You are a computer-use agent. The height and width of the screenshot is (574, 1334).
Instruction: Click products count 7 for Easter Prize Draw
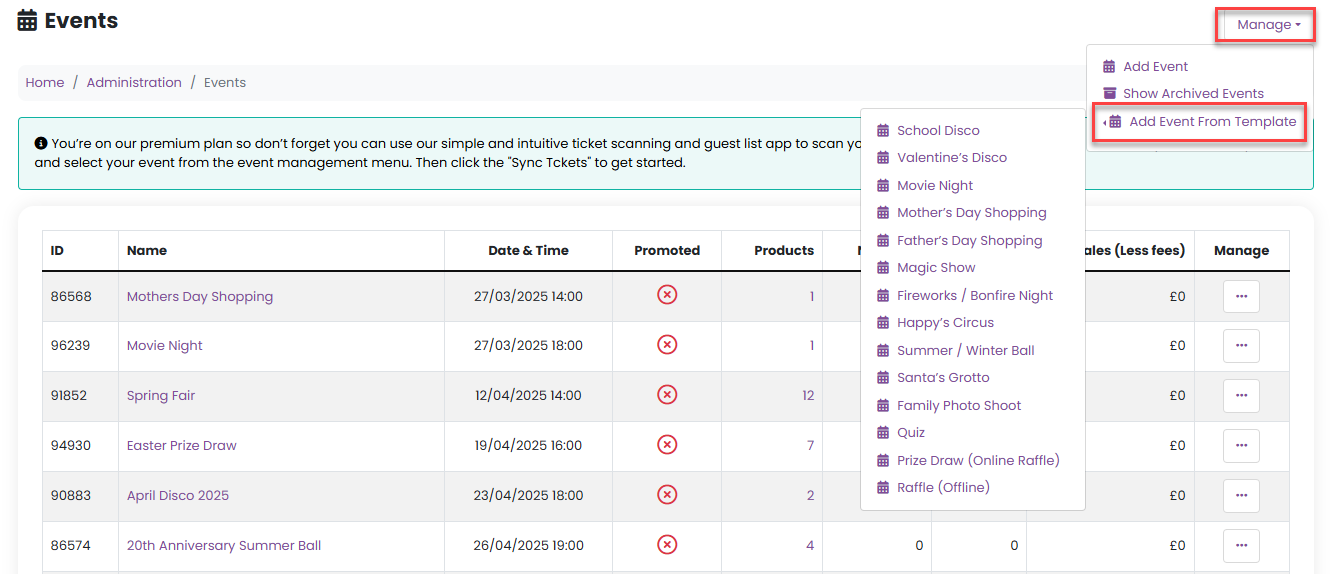click(810, 446)
